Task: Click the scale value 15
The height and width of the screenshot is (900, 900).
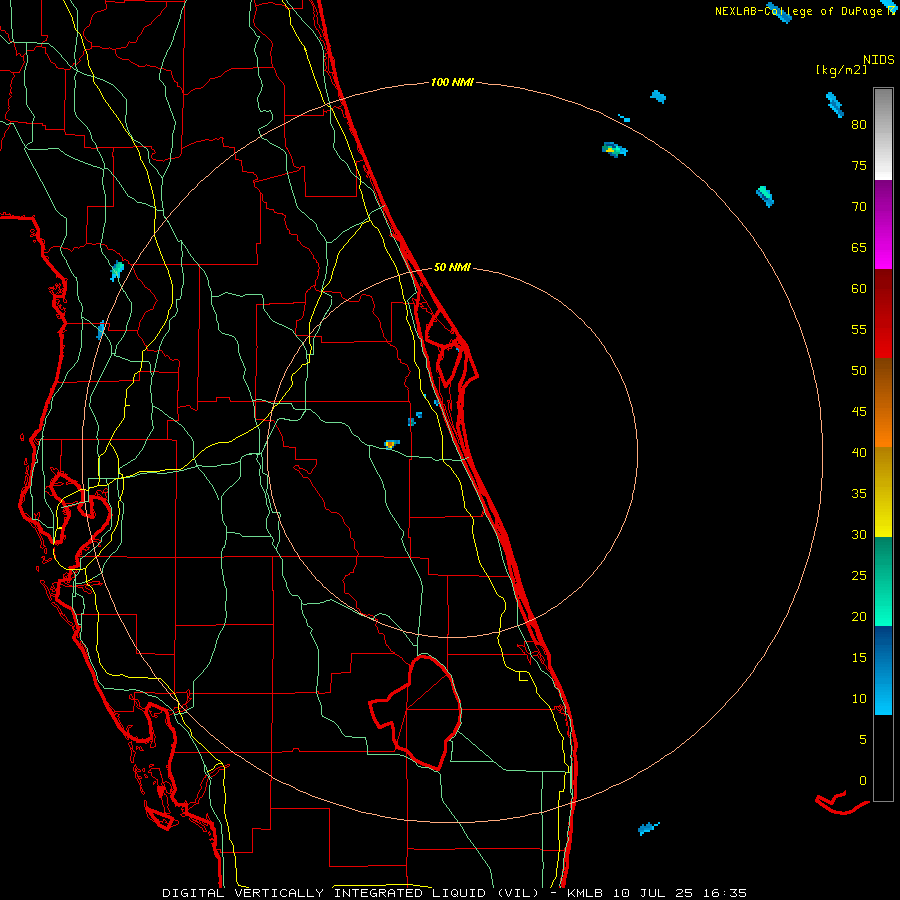Action: [859, 658]
